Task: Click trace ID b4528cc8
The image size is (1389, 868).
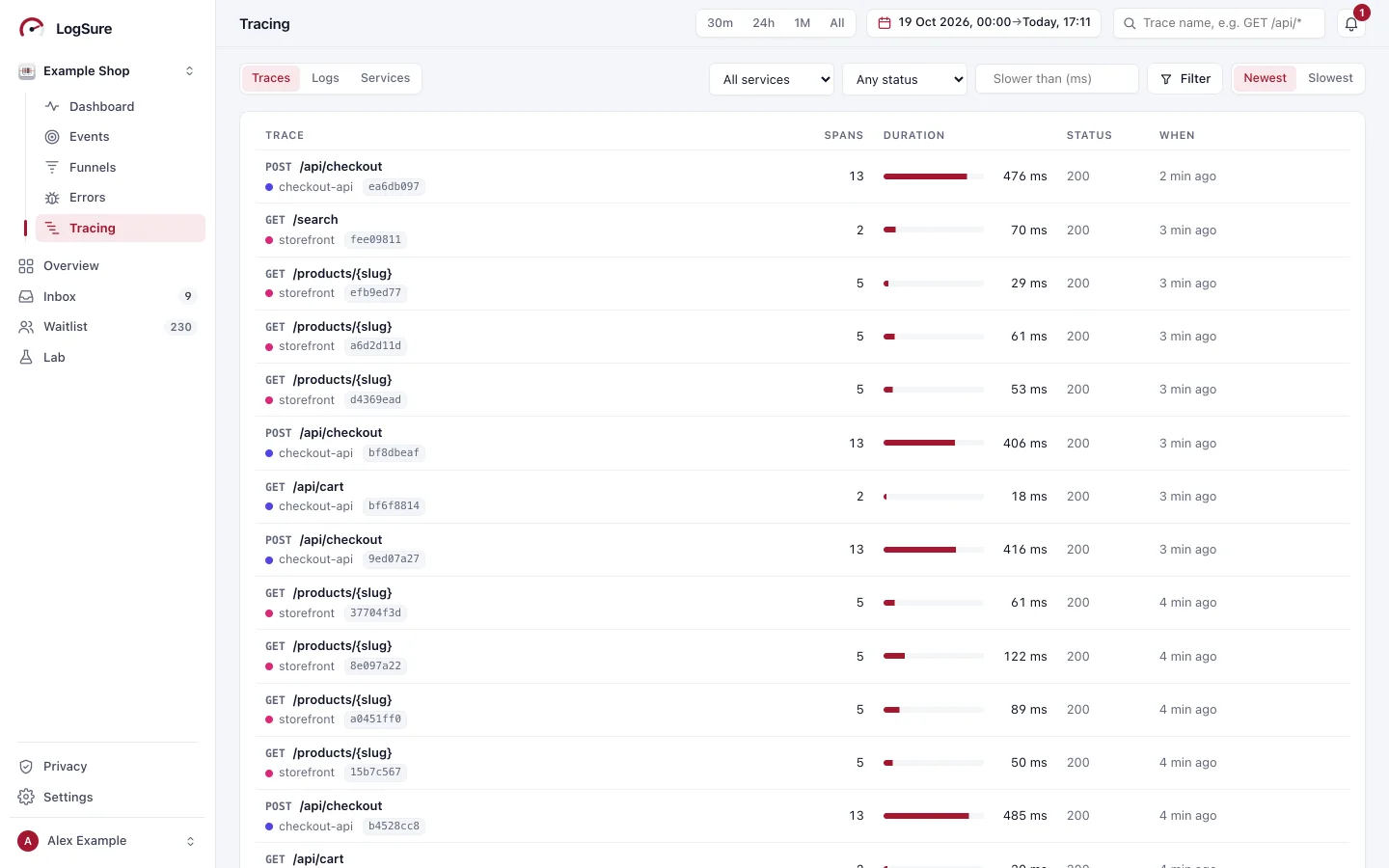Action: coord(394,827)
